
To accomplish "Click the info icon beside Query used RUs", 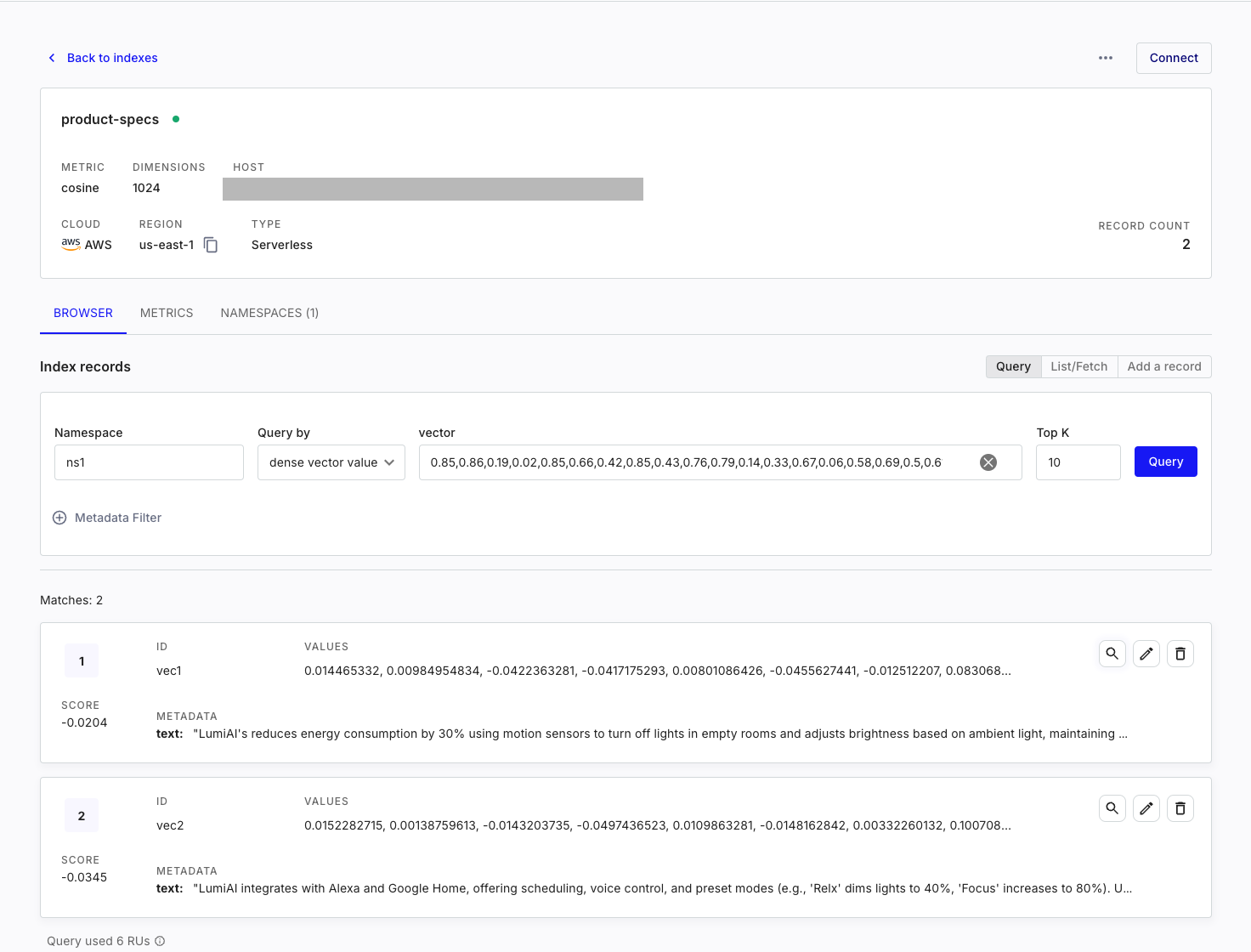I will 160,941.
